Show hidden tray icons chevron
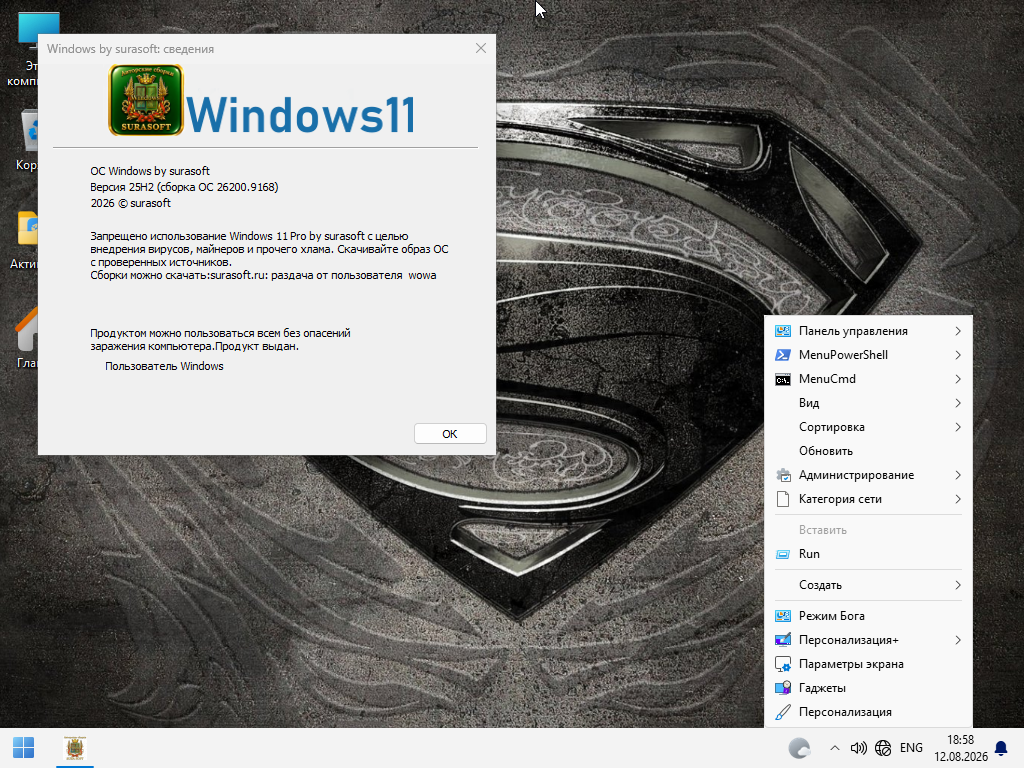1024x768 pixels. (x=835, y=748)
